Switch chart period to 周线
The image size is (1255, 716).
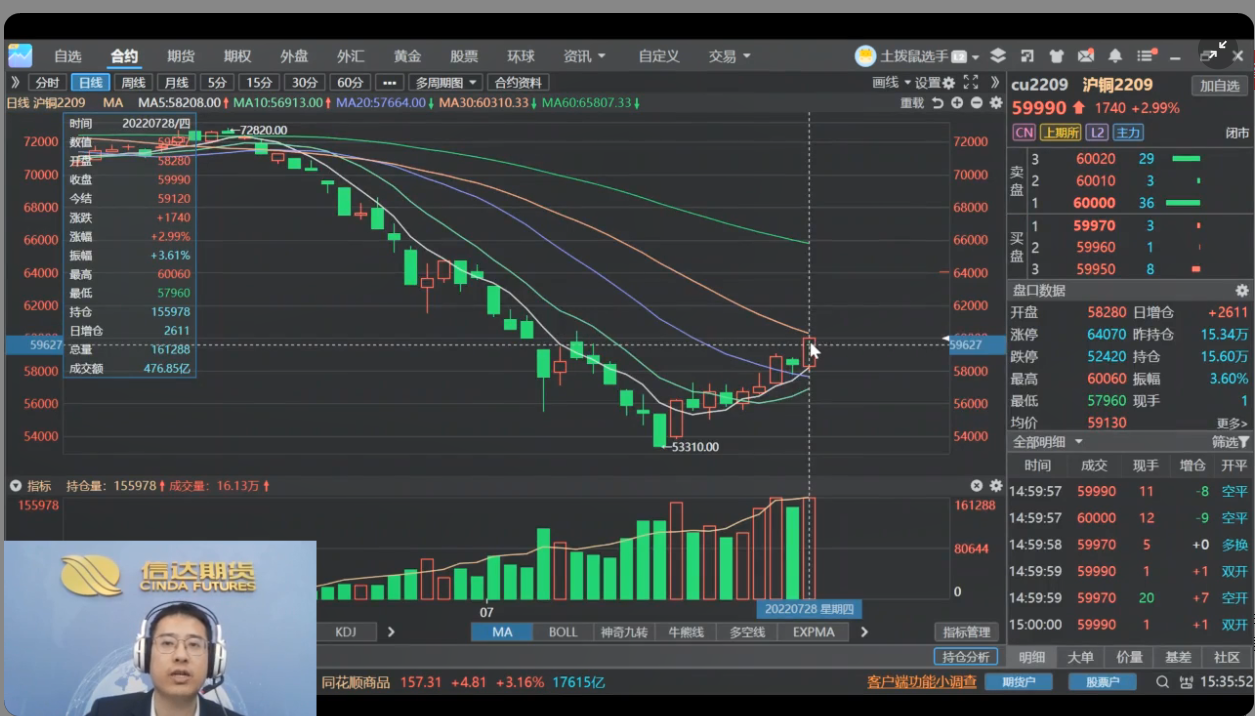[133, 82]
